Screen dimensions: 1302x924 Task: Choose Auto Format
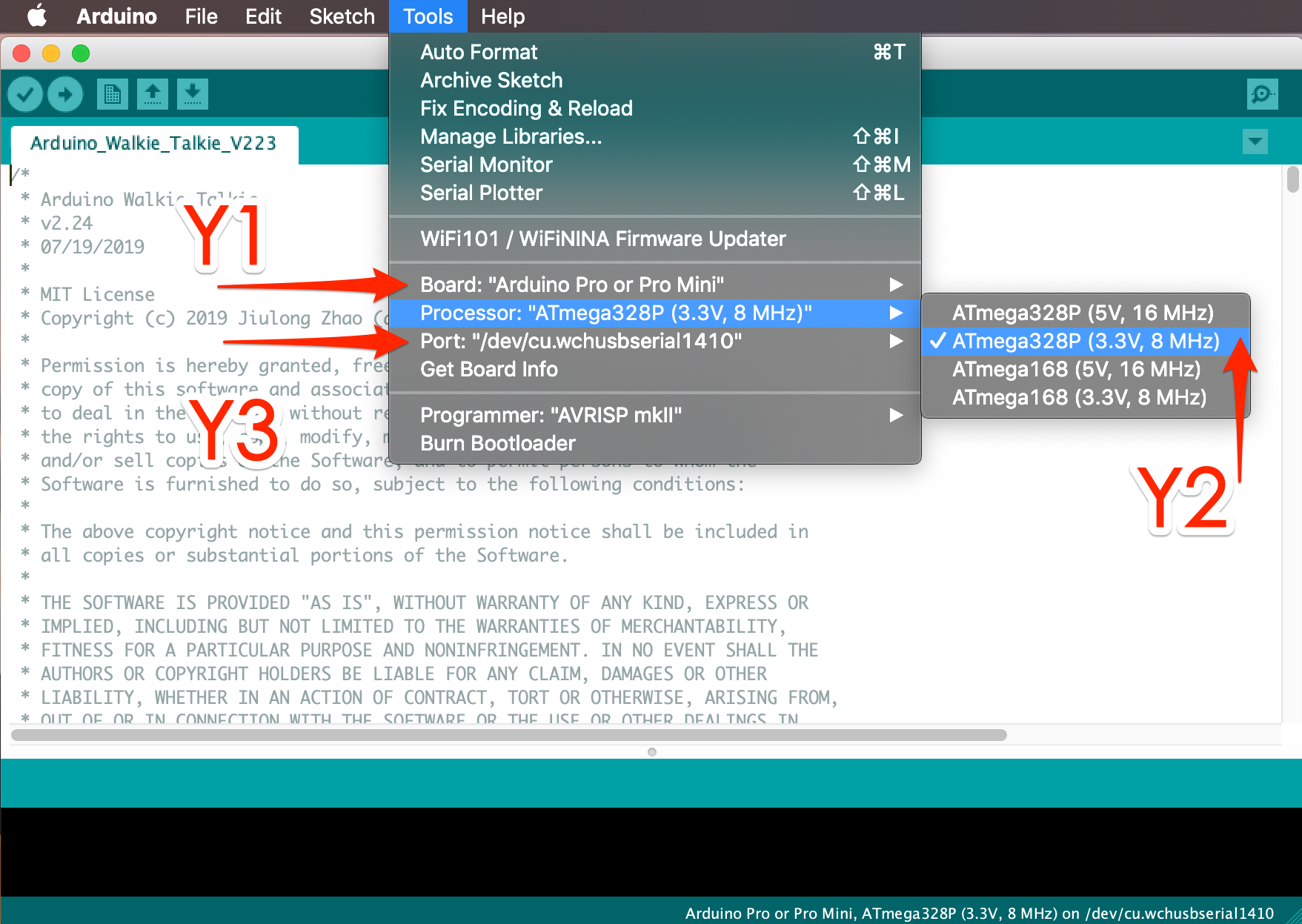pos(655,52)
